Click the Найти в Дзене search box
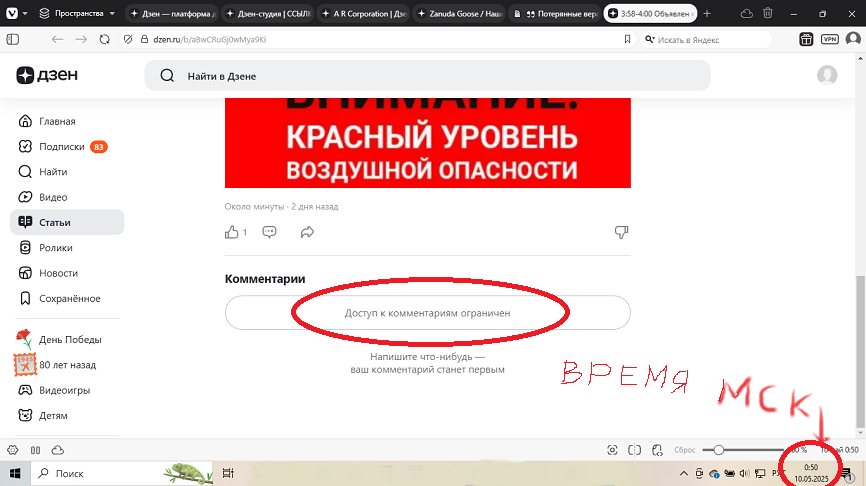This screenshot has width=866, height=486. coord(427,76)
